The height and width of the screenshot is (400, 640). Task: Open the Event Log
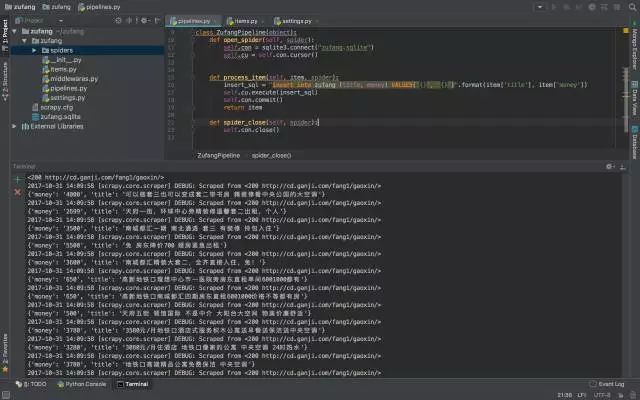click(607, 384)
